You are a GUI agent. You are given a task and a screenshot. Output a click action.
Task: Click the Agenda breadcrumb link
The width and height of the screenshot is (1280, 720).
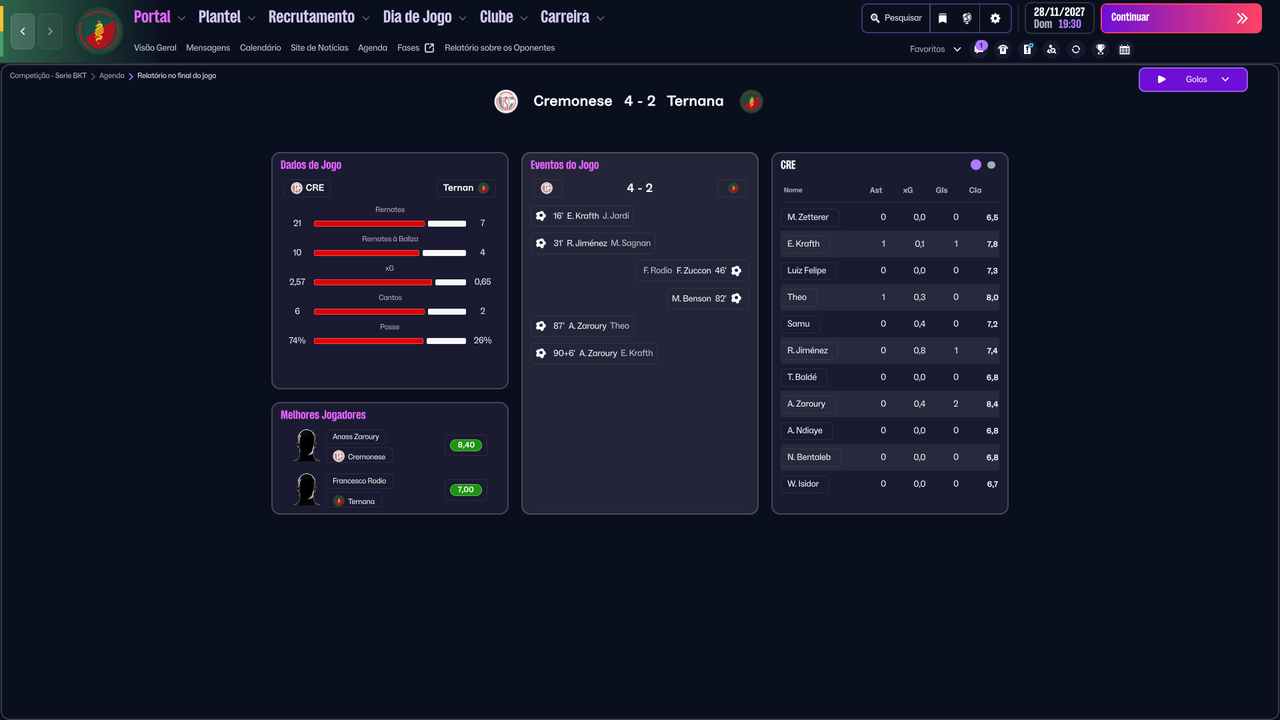[112, 76]
